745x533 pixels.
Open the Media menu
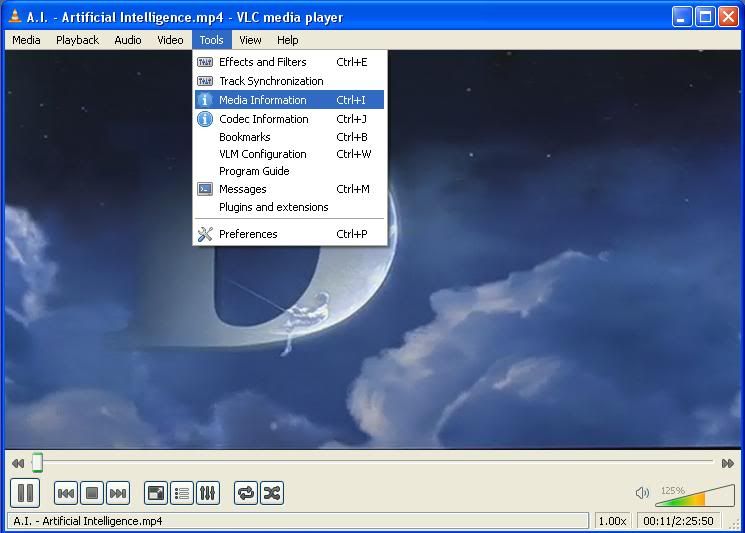(x=26, y=40)
